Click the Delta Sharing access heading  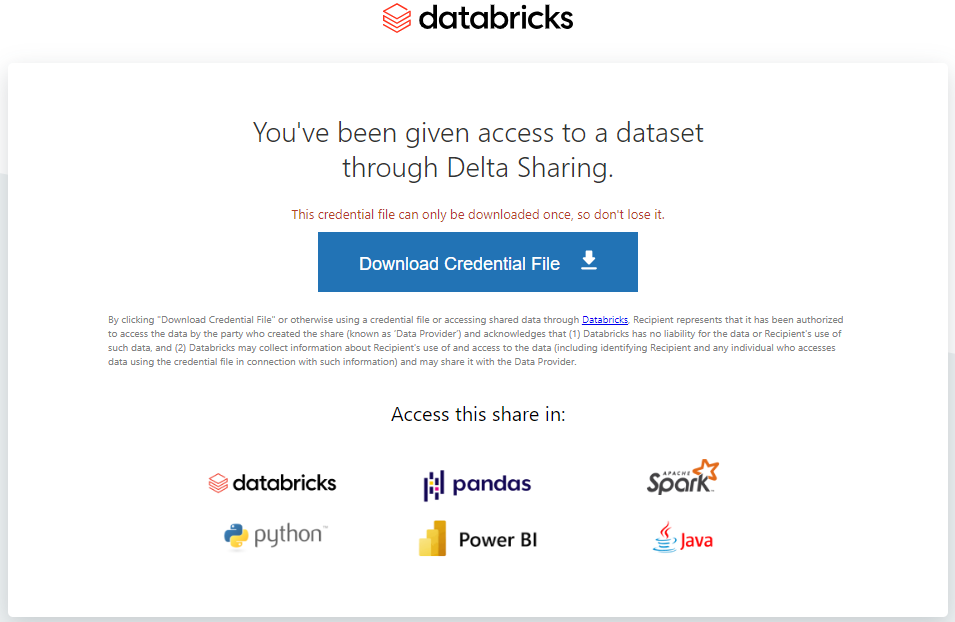478,150
